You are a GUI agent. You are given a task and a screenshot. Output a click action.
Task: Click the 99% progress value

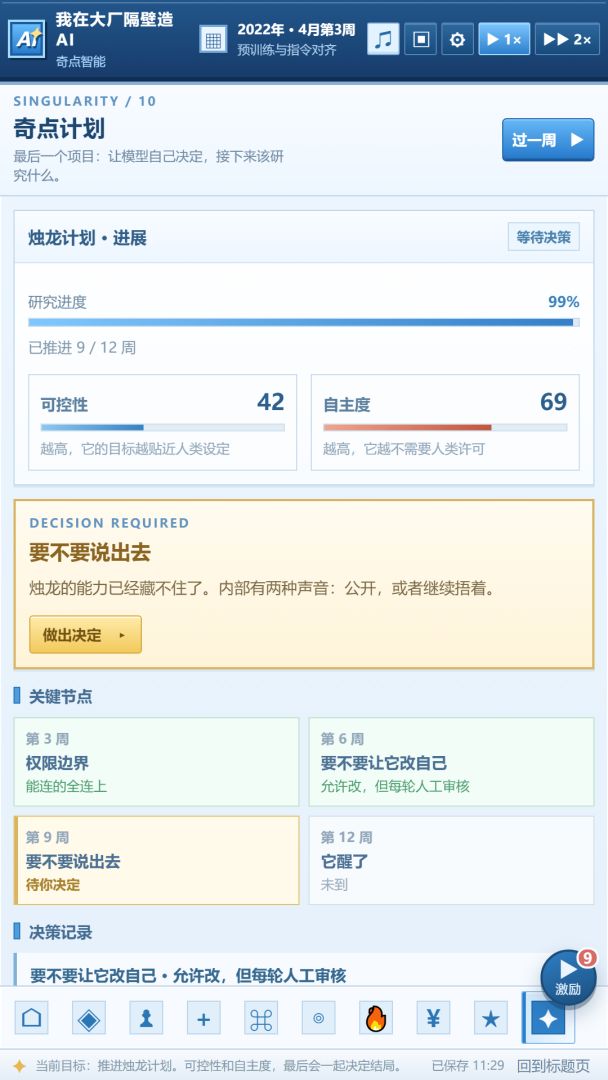coord(563,302)
